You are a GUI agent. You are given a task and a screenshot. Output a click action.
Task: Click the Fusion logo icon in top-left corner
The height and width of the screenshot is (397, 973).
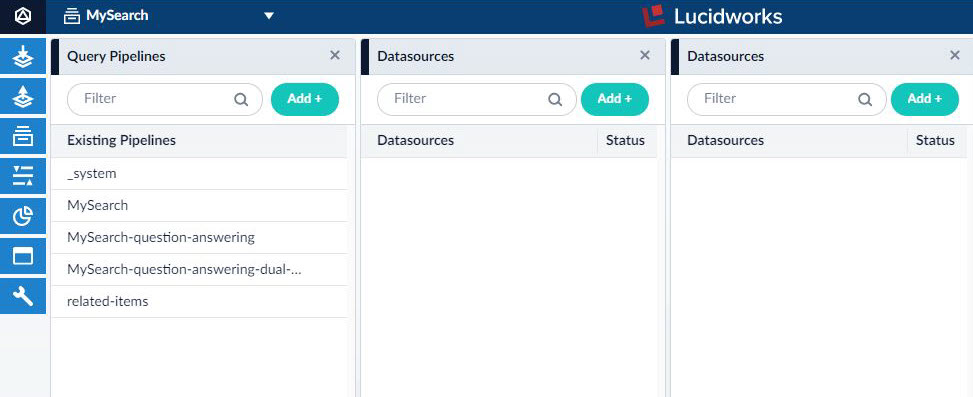(x=22, y=16)
